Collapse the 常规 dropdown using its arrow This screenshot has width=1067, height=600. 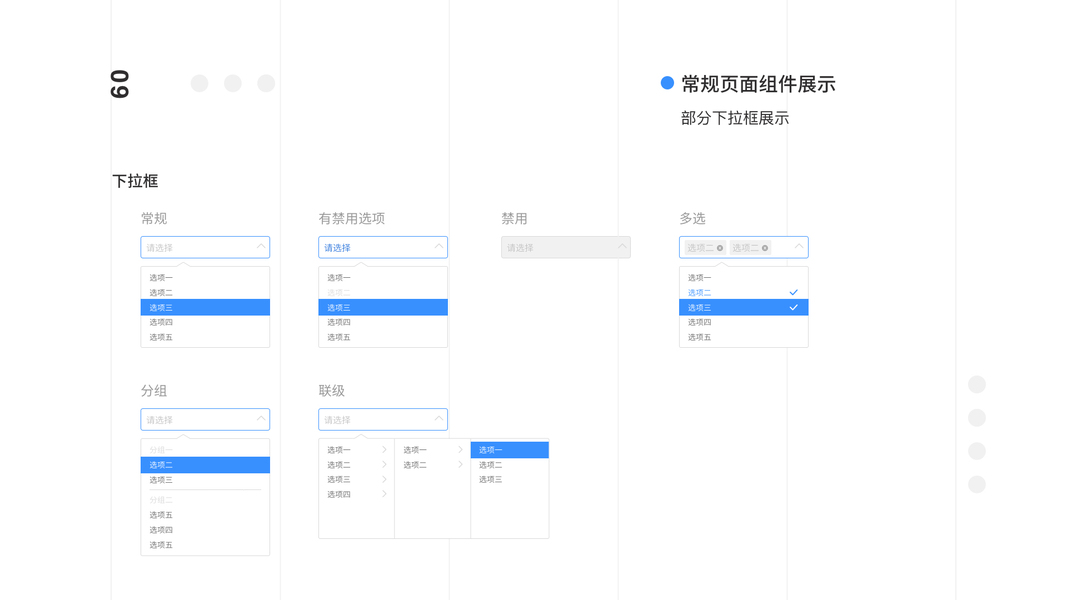click(261, 246)
